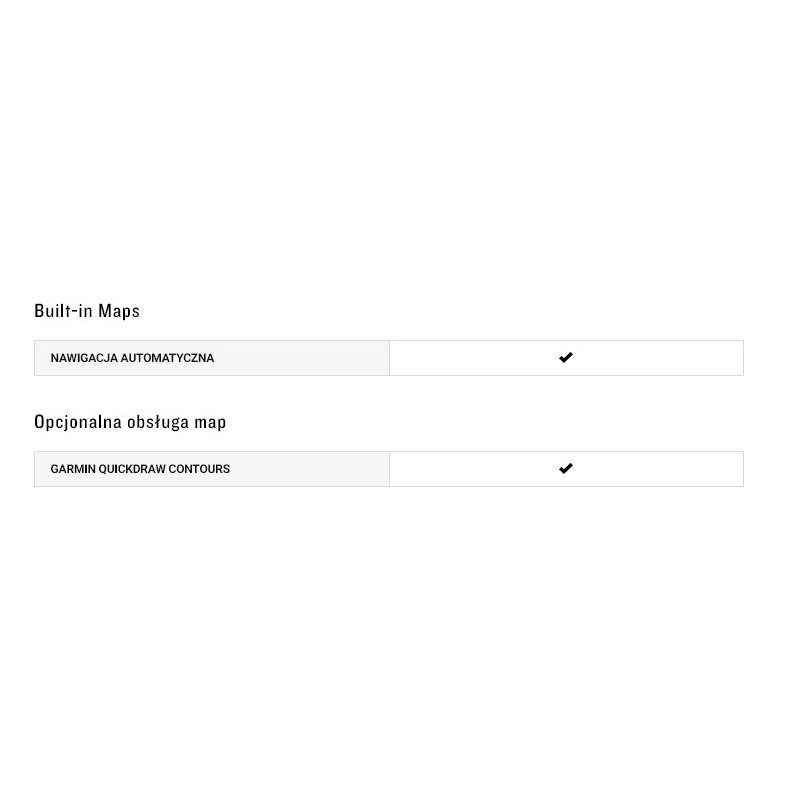Screen dimensions: 800x800
Task: Click the word "Maps" in first heading
Action: [119, 311]
